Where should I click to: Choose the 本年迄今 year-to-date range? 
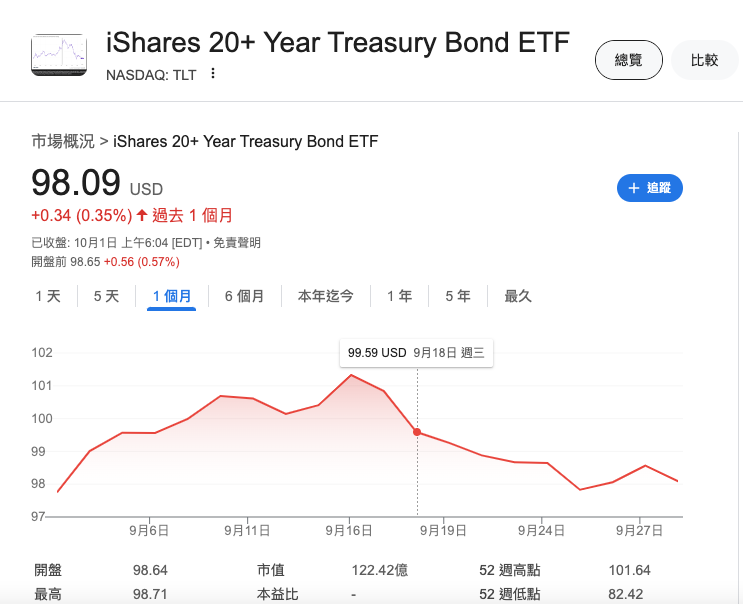[326, 296]
